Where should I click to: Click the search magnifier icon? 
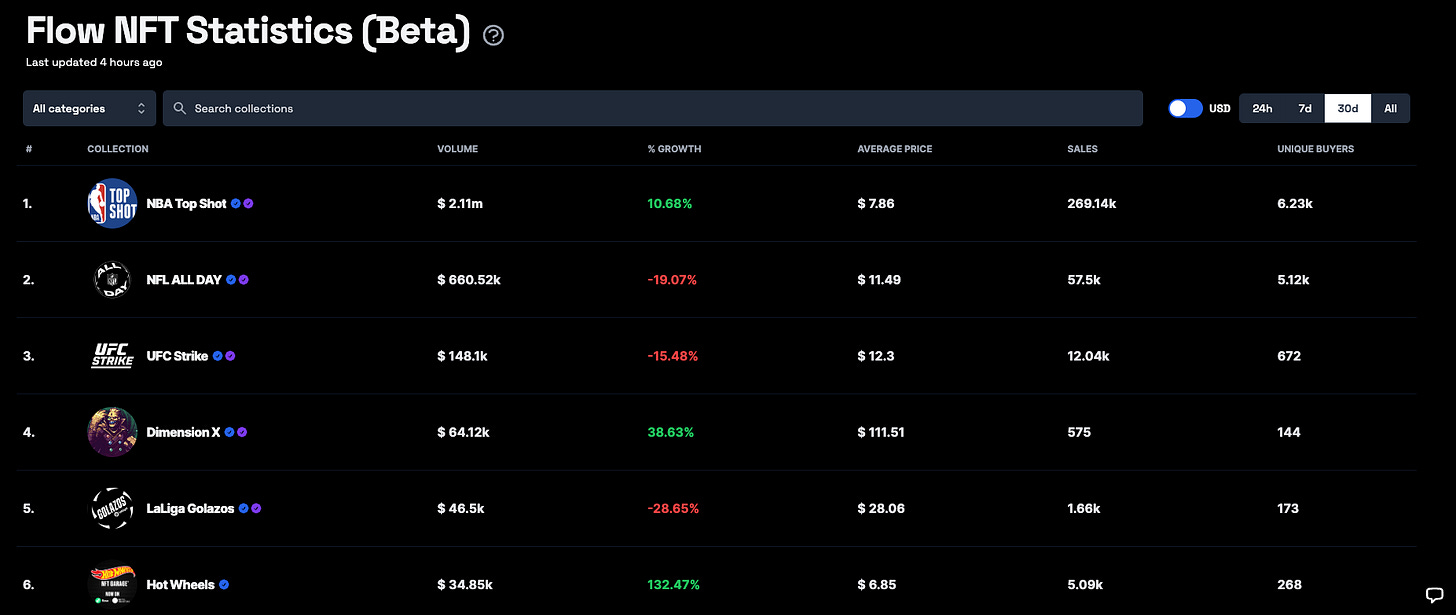(180, 108)
